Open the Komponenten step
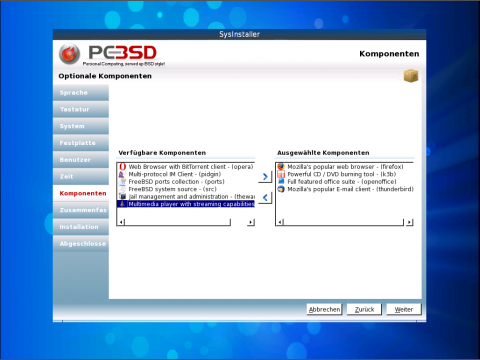The image size is (480, 360). pyautogui.click(x=81, y=193)
